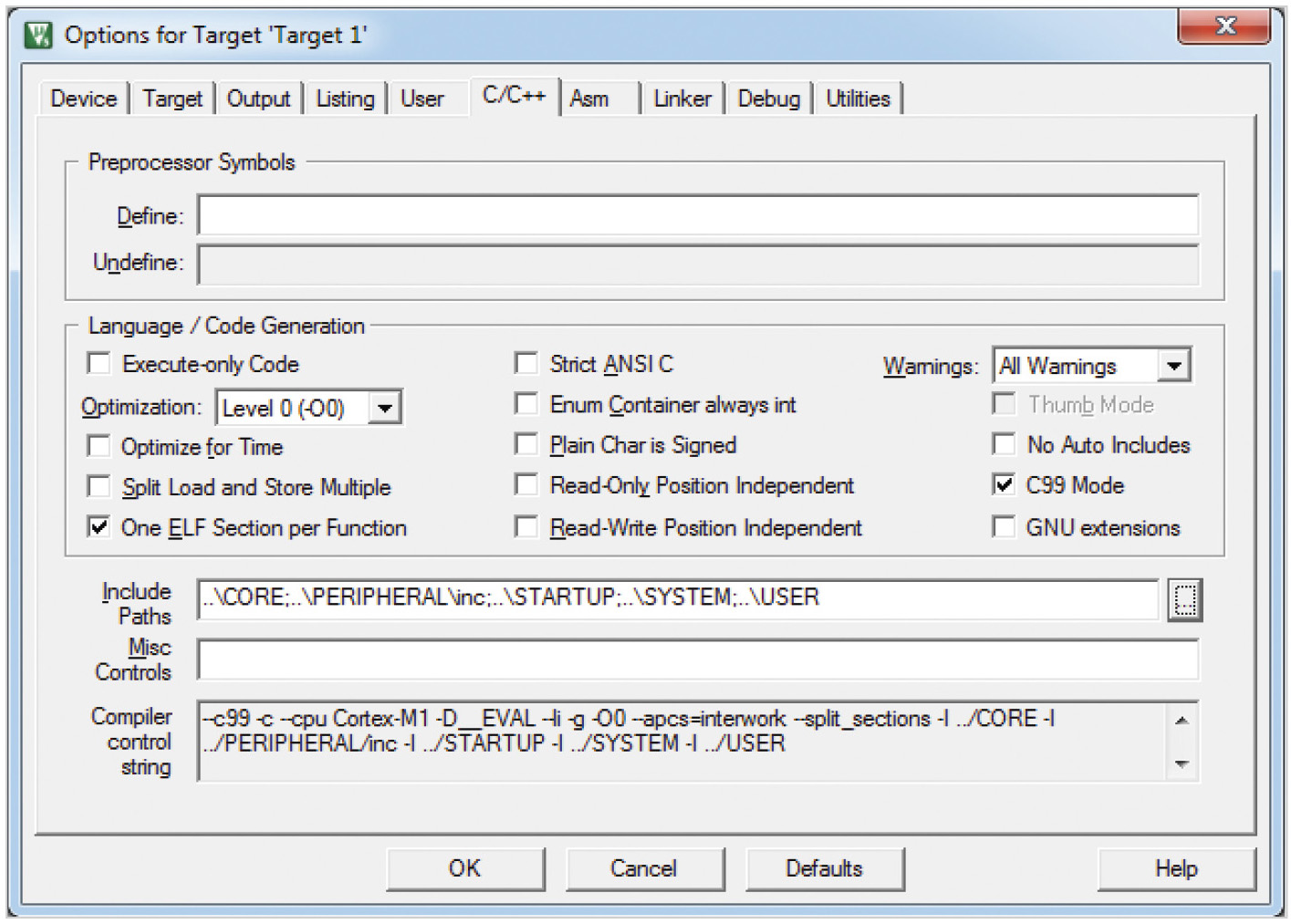
Task: Enable the Execute-only Code checkbox
Action: [99, 364]
